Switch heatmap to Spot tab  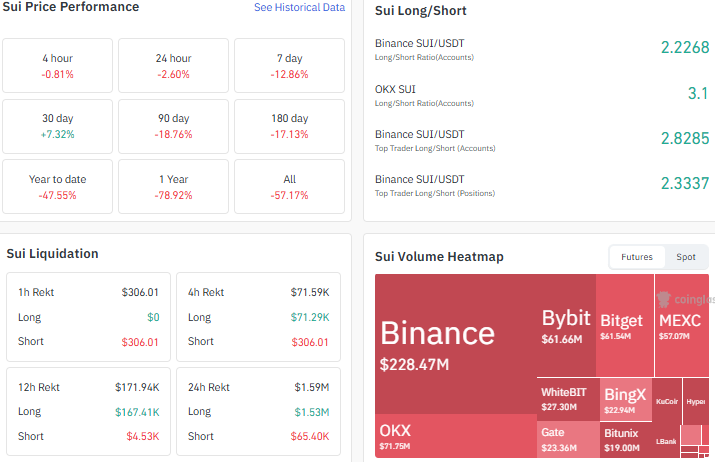tap(685, 257)
